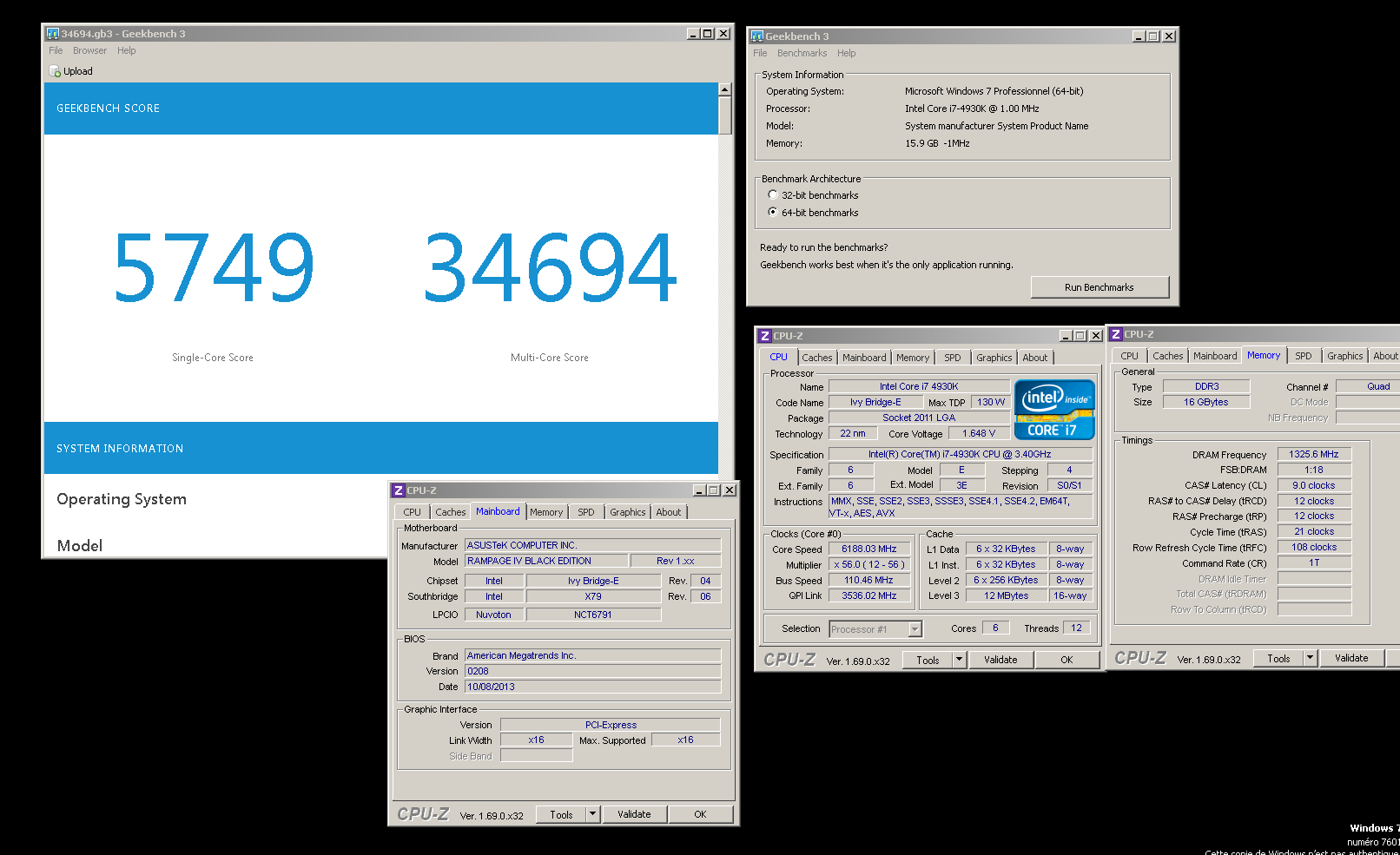
Task: Select 32-bit benchmarks radio button
Action: [x=773, y=195]
